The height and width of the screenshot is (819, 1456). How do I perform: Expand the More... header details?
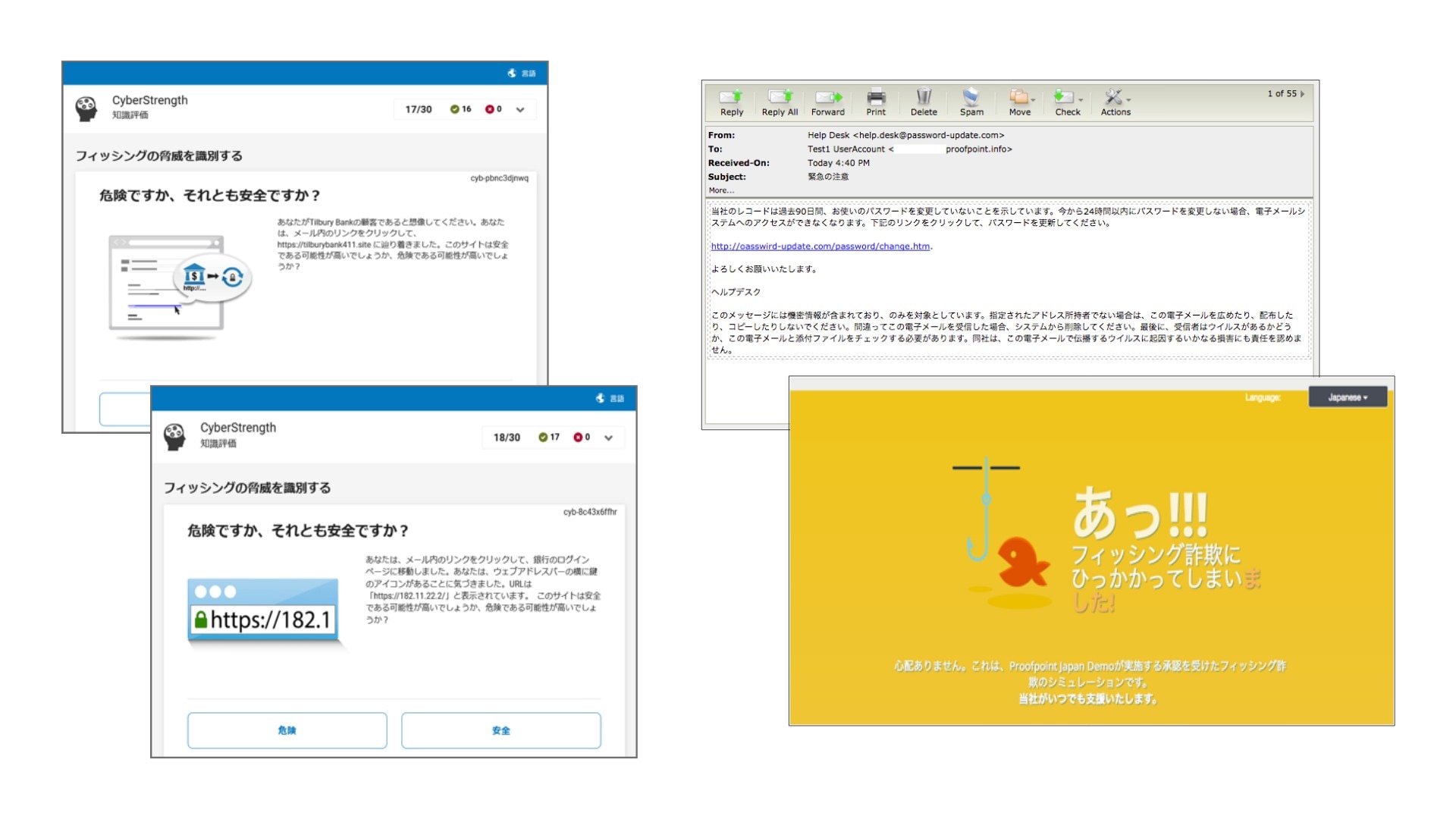point(720,190)
